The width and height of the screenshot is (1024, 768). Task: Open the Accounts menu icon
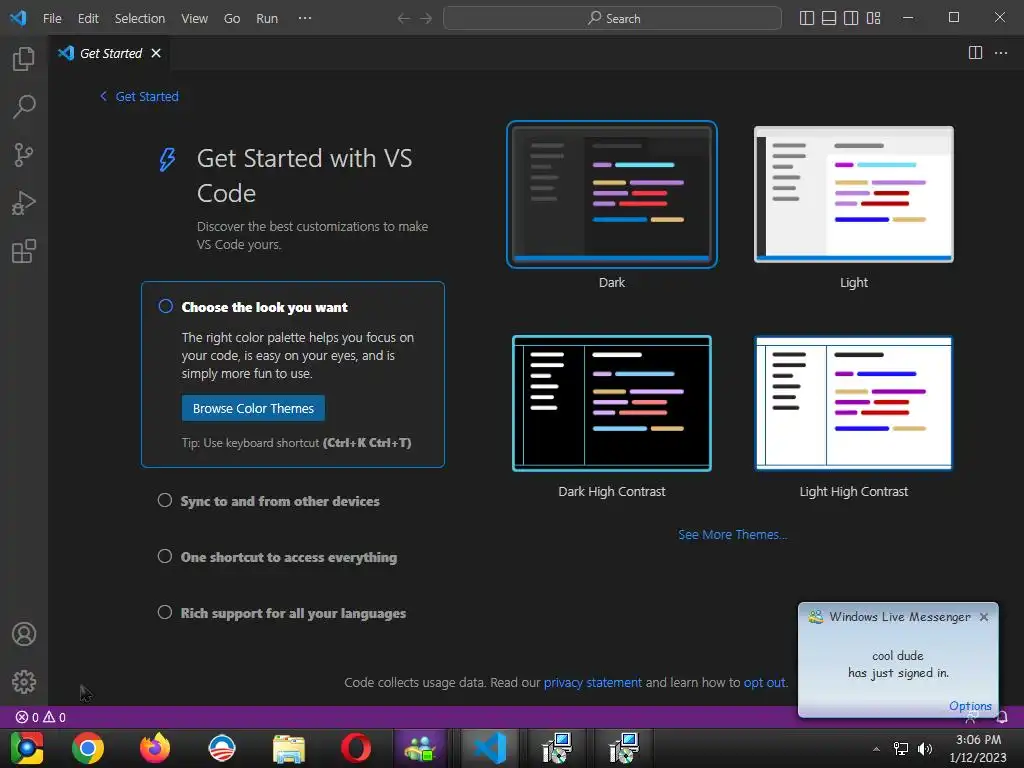[24, 634]
